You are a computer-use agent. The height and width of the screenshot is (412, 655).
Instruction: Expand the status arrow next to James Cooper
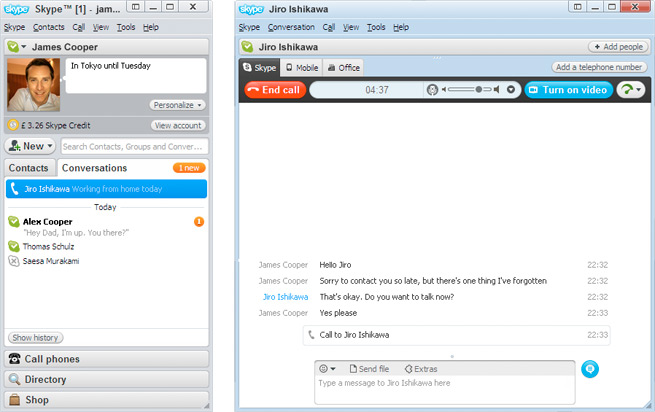[x=24, y=46]
